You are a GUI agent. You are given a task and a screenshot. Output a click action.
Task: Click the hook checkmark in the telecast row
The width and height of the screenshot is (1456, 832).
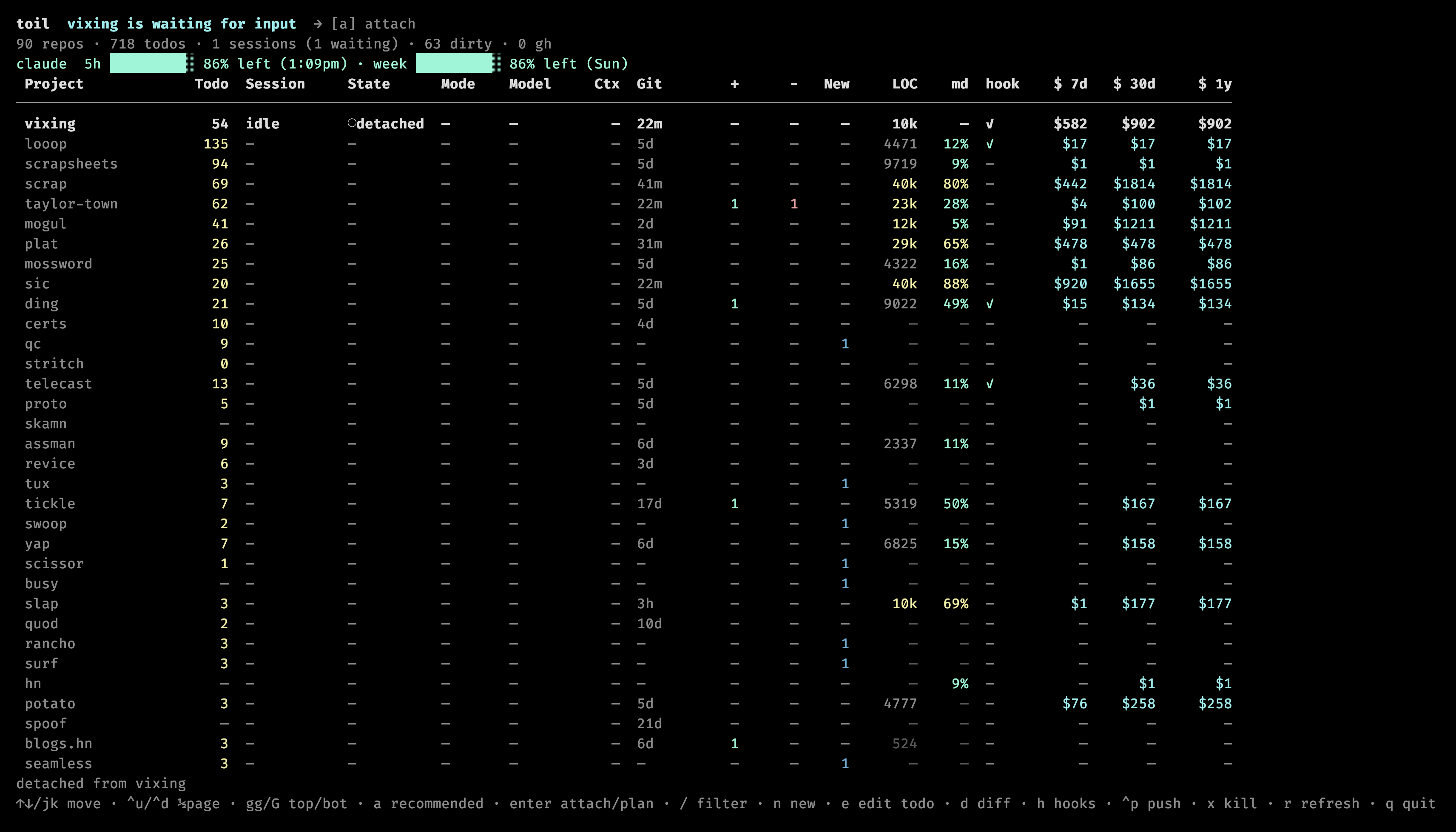pos(990,384)
